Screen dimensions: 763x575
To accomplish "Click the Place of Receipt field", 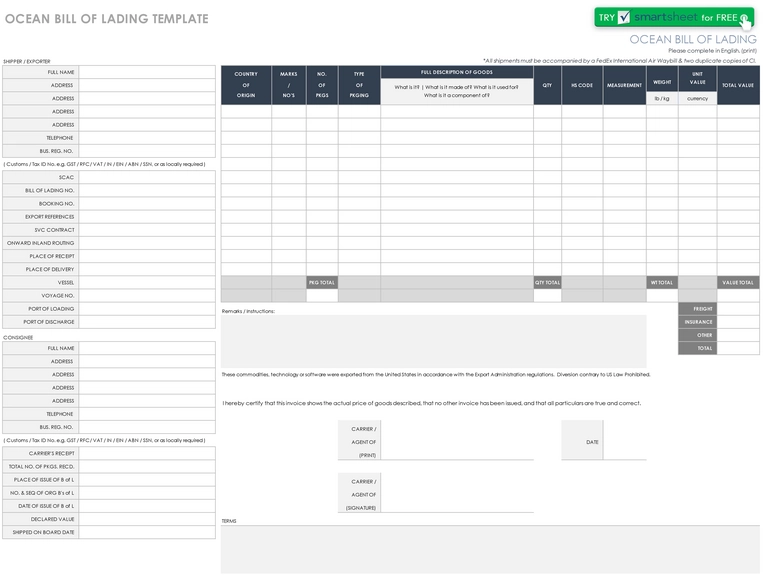I will pyautogui.click(x=147, y=256).
